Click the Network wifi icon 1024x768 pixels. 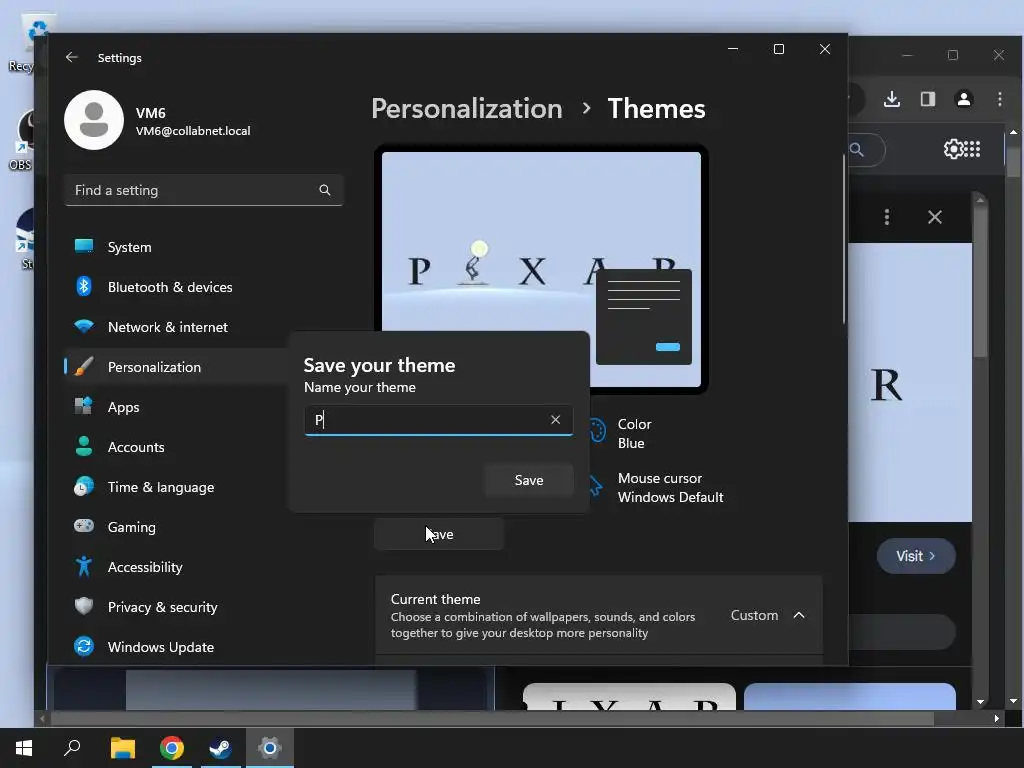(x=84, y=326)
